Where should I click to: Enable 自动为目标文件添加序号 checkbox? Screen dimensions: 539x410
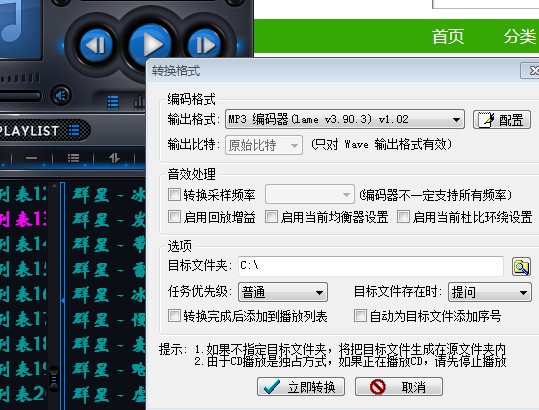click(360, 315)
